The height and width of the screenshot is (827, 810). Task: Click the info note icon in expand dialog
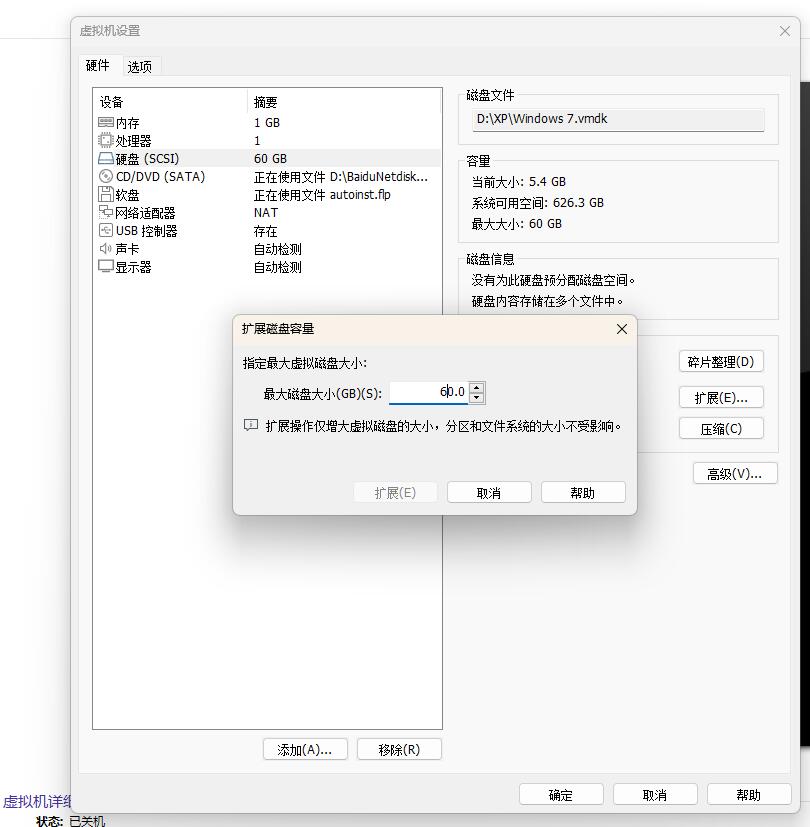click(251, 425)
